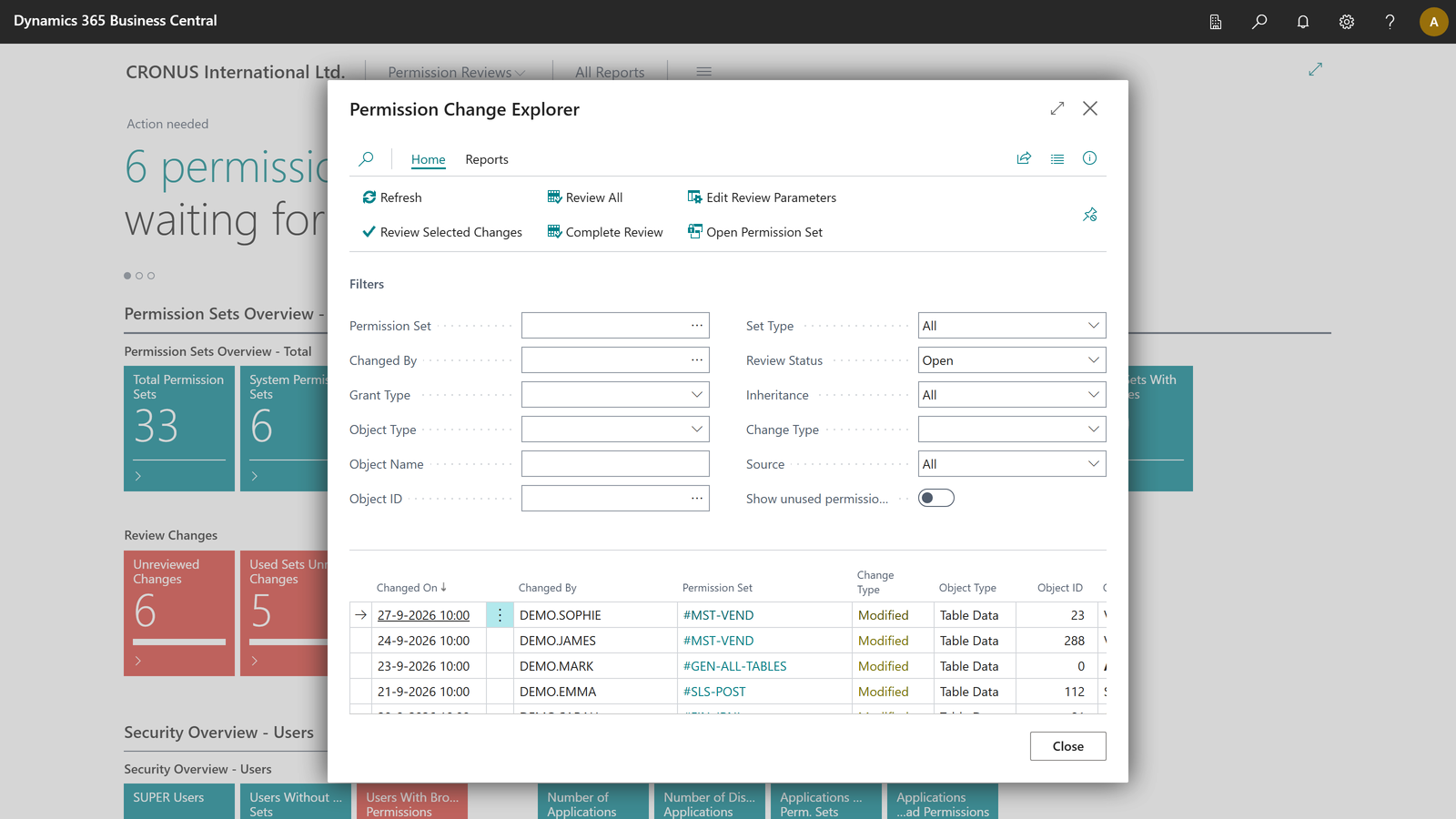Open settings gear in top bar
Image resolution: width=1456 pixels, height=819 pixels.
tap(1347, 22)
